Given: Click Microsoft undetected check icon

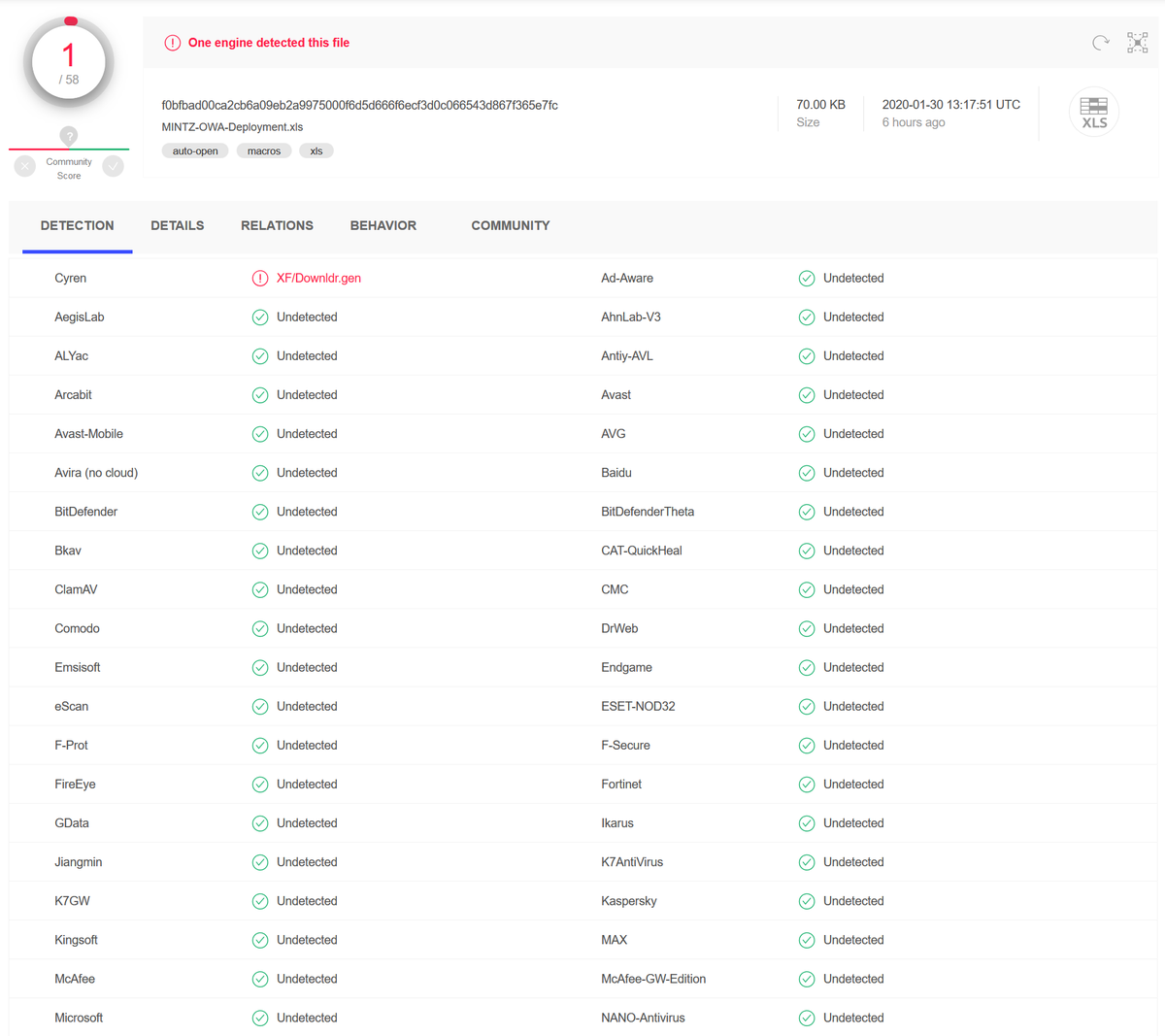Looking at the screenshot, I should click(260, 1018).
